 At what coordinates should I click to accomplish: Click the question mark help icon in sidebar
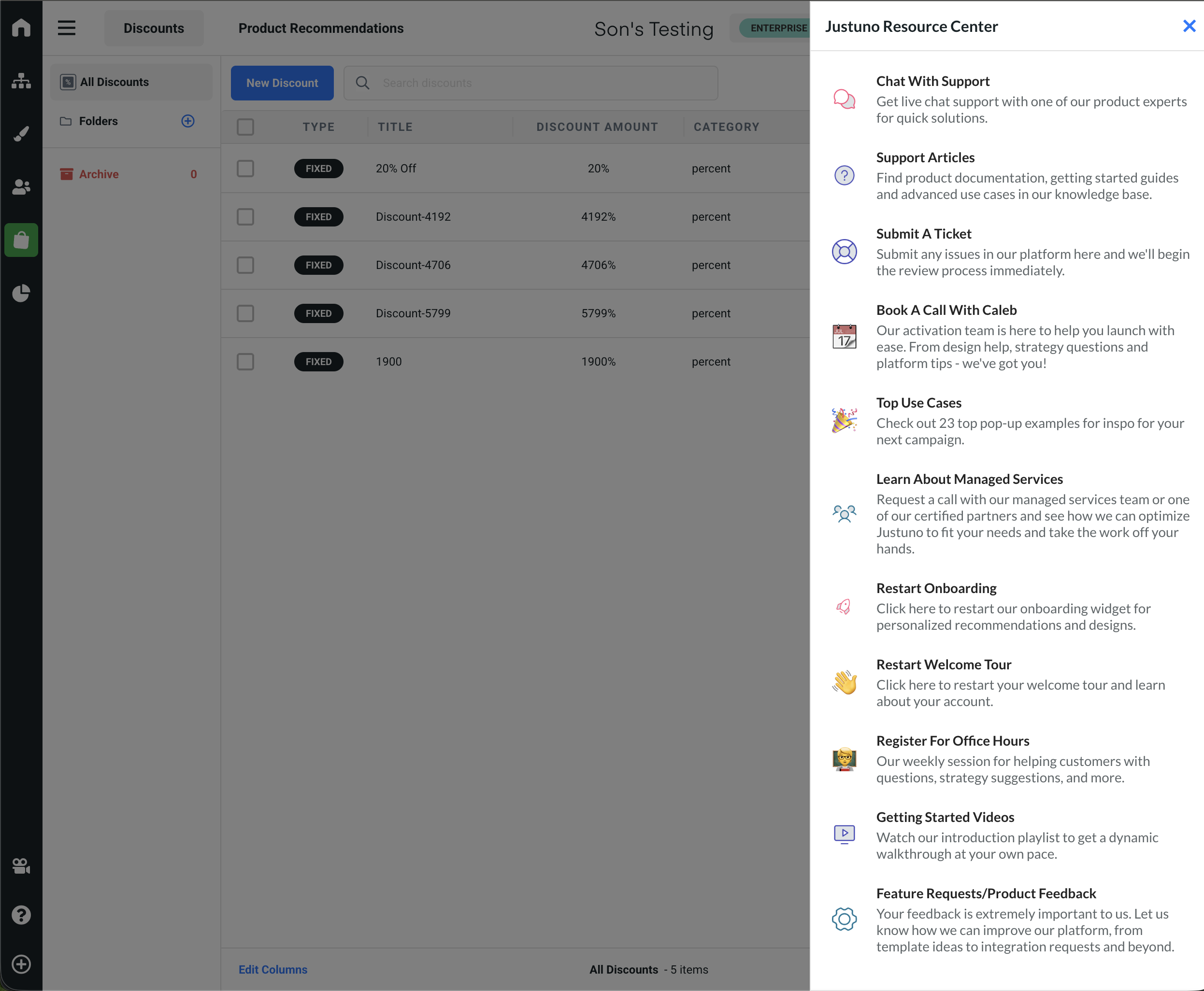click(x=21, y=915)
